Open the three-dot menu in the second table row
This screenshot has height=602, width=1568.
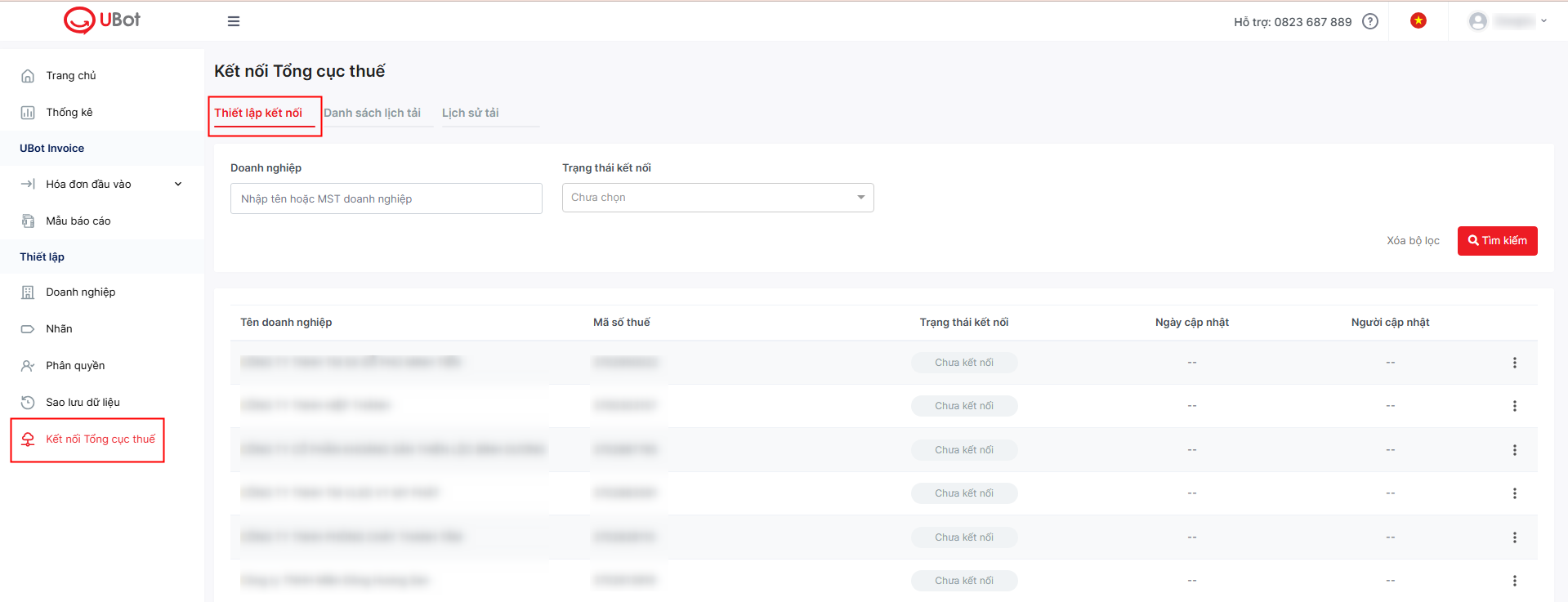(1515, 406)
